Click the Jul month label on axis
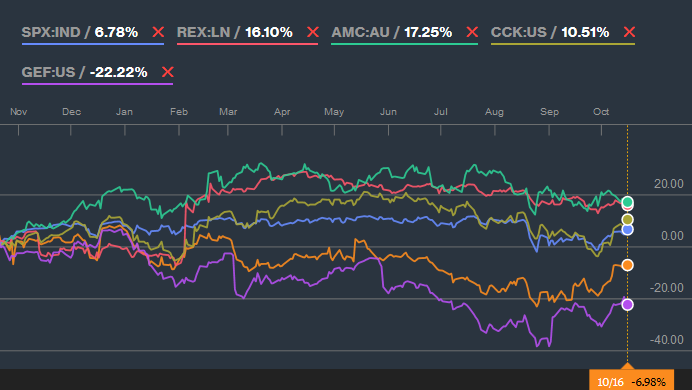The image size is (692, 390). tap(440, 112)
